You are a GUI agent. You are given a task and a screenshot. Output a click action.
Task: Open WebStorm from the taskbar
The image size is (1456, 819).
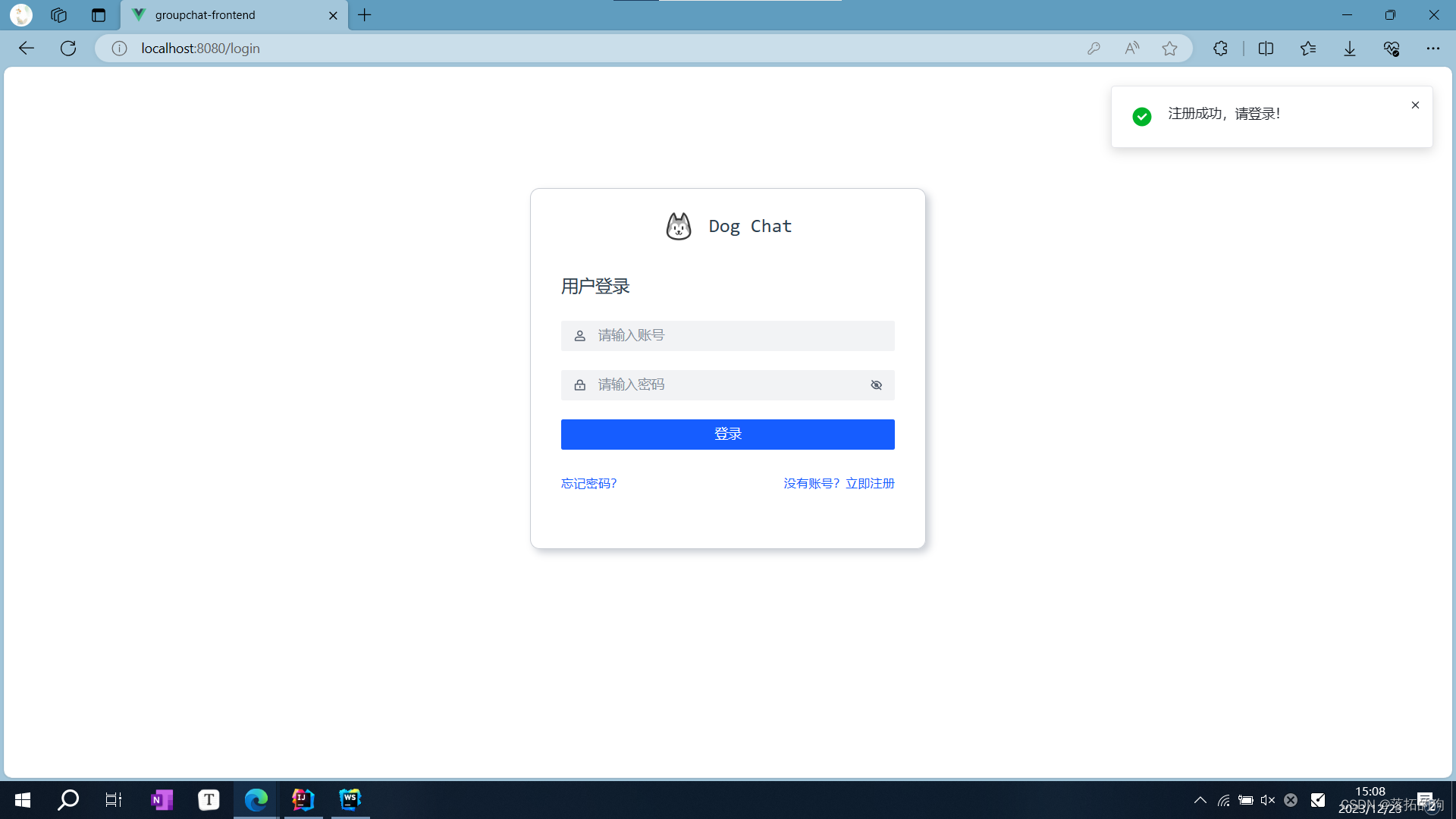click(x=350, y=799)
